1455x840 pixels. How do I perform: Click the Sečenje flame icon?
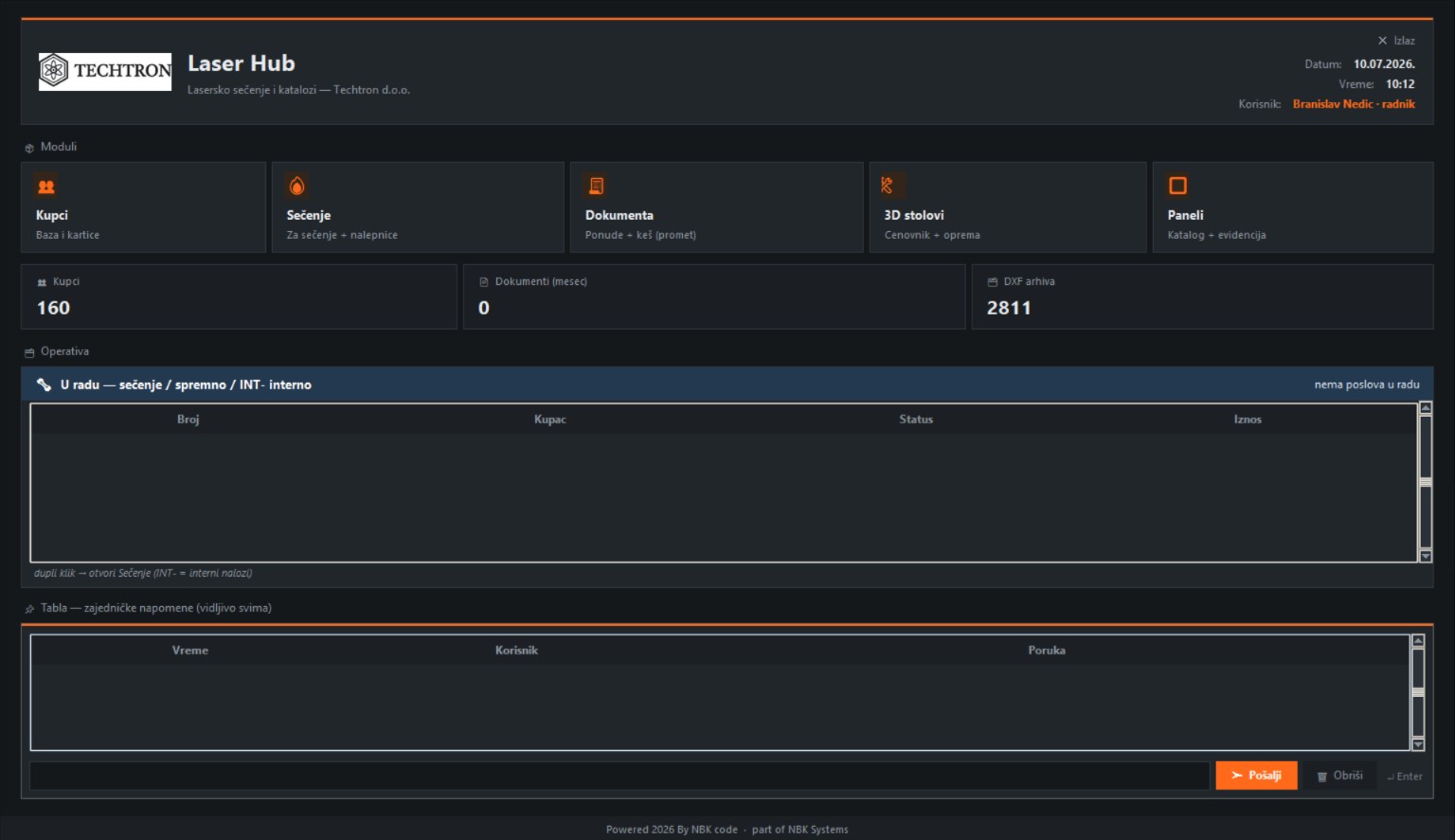point(296,186)
